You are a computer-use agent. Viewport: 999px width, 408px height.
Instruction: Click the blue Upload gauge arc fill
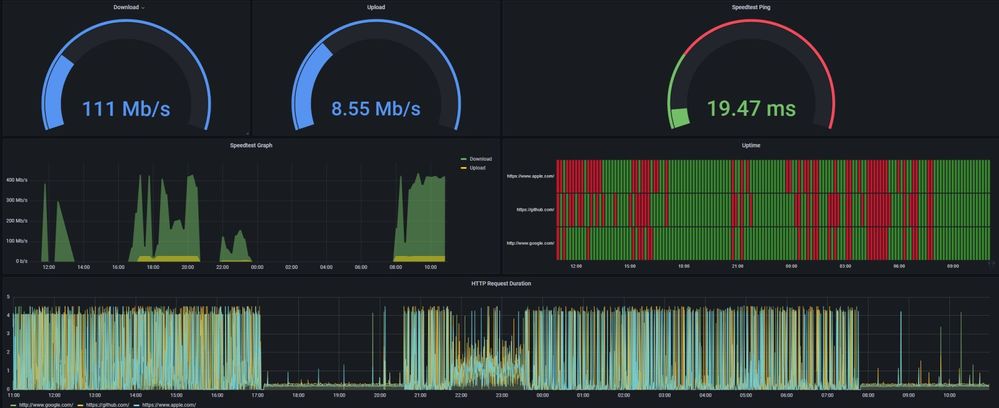(x=307, y=83)
